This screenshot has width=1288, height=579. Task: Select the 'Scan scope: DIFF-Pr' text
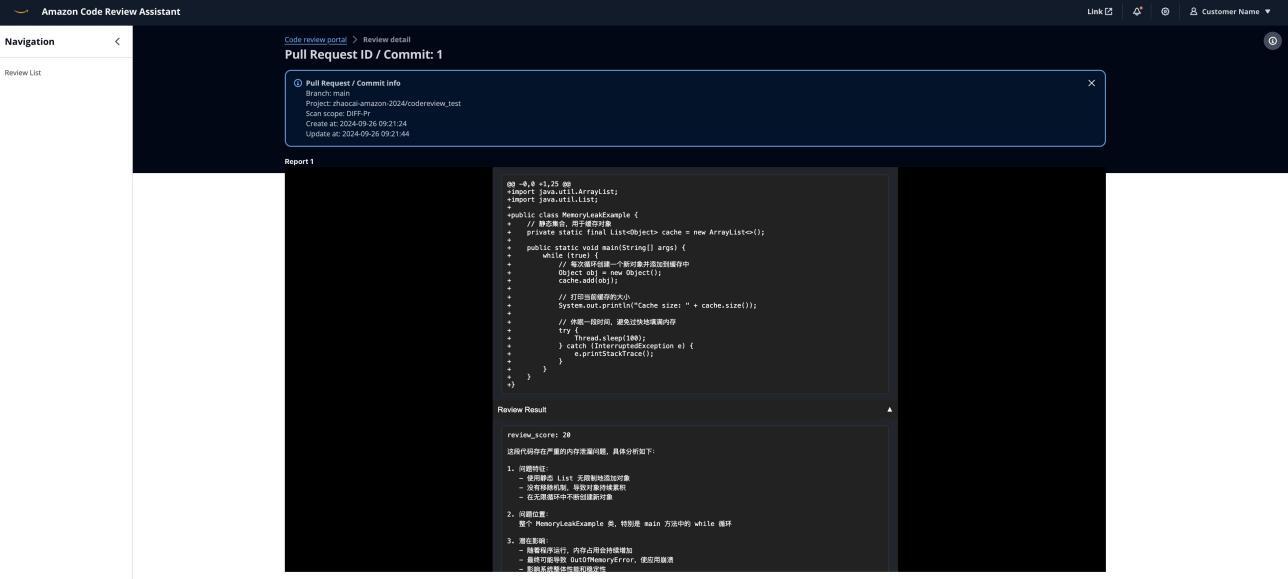click(339, 113)
